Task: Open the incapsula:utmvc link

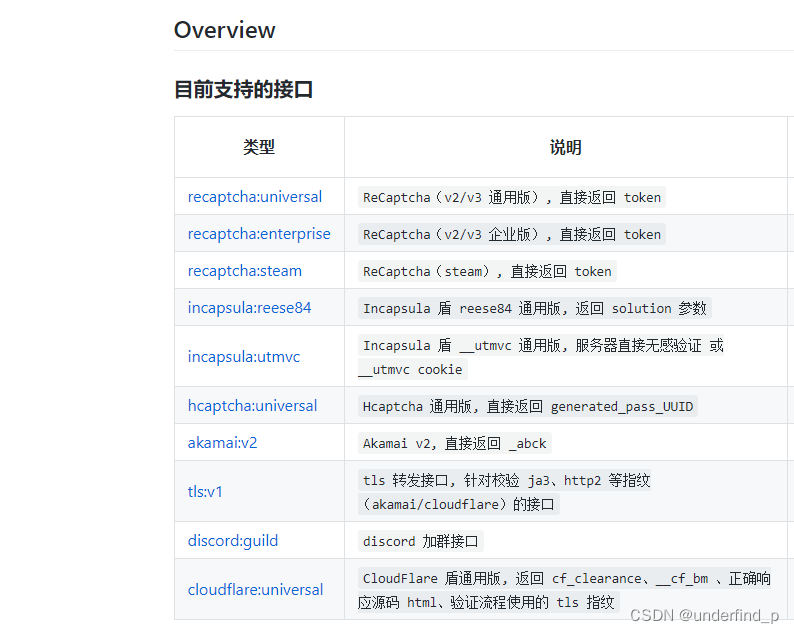Action: coord(244,357)
